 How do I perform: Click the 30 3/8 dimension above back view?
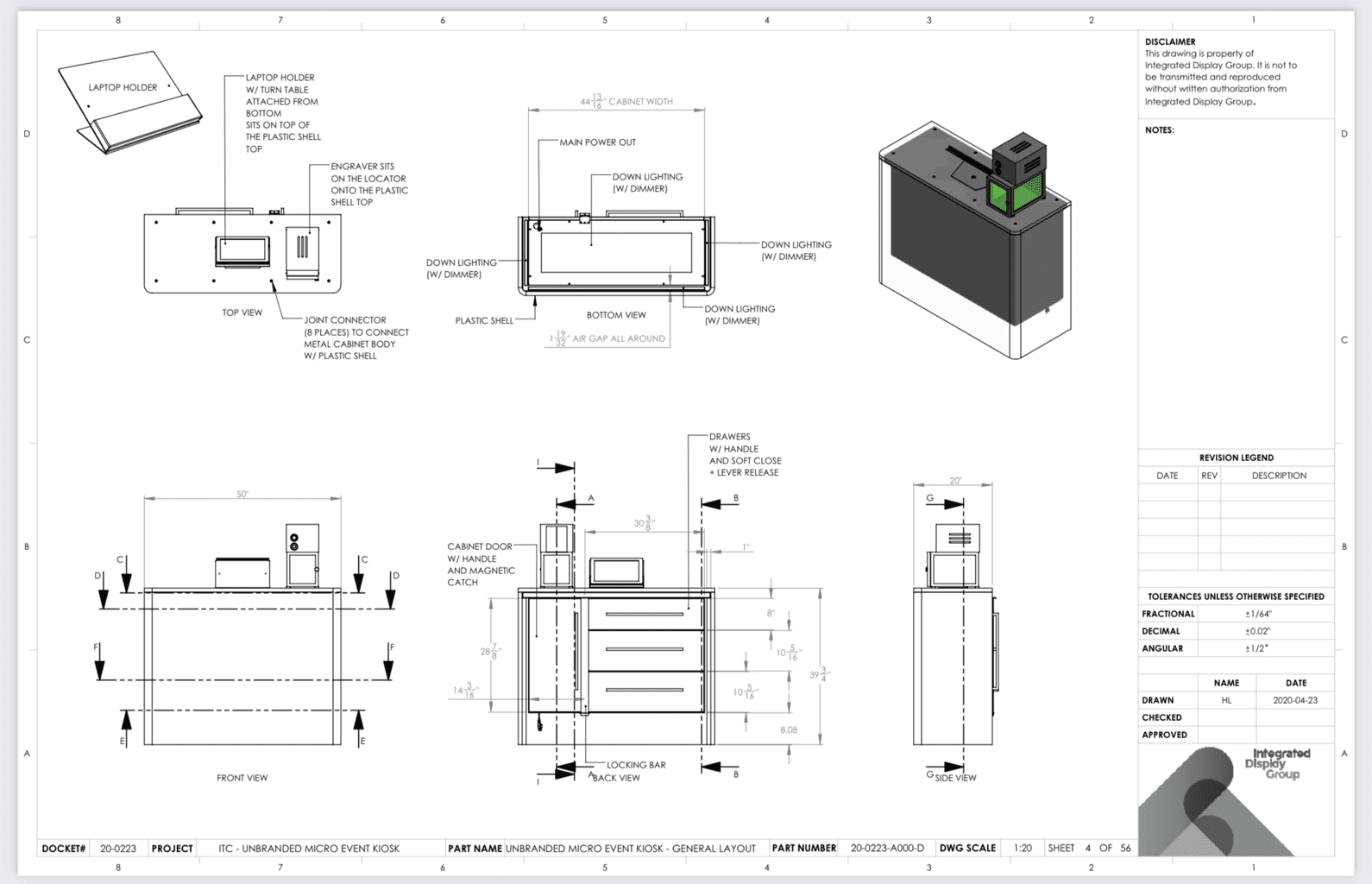(645, 522)
